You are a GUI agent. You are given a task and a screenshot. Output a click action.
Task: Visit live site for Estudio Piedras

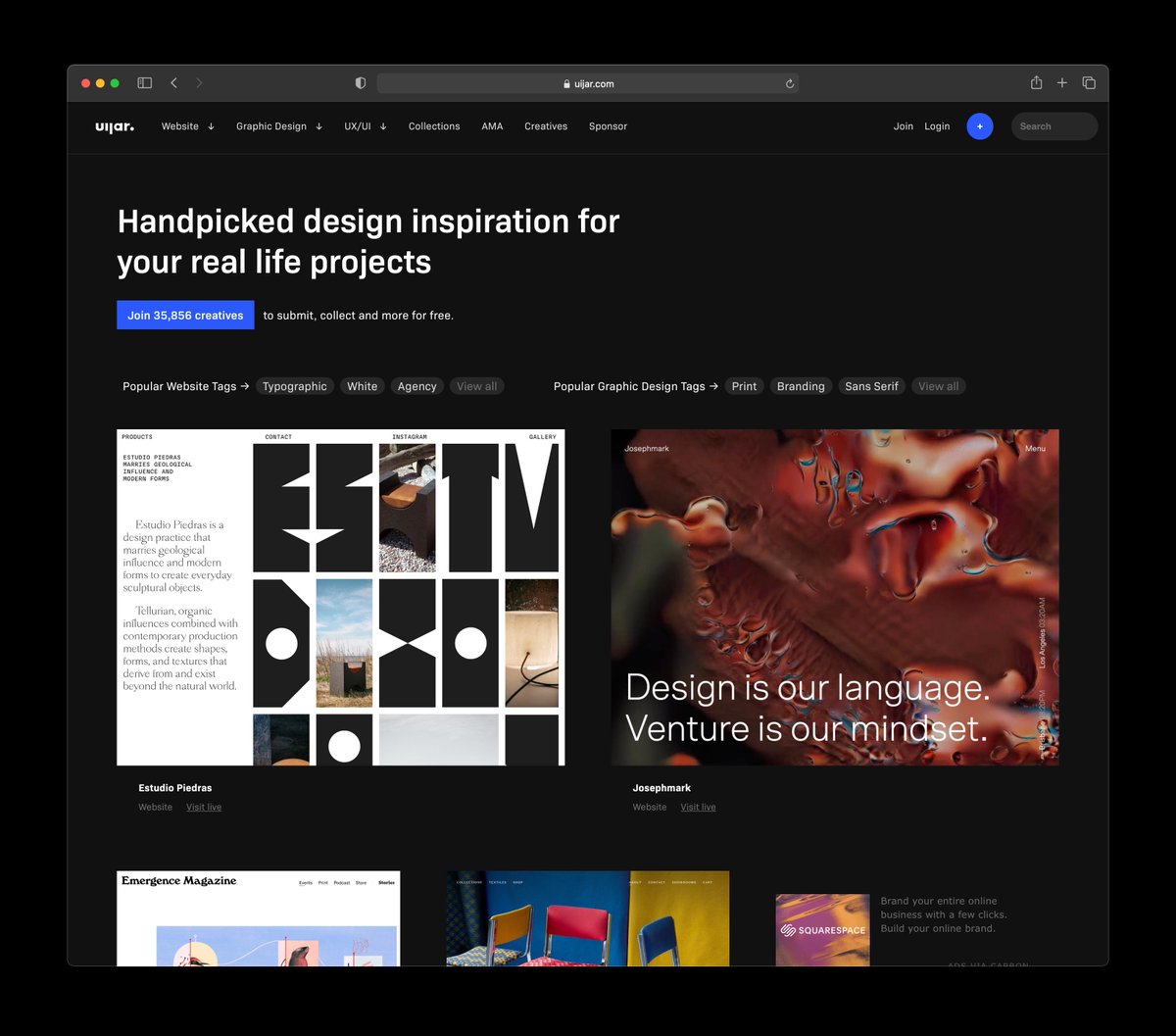click(204, 808)
